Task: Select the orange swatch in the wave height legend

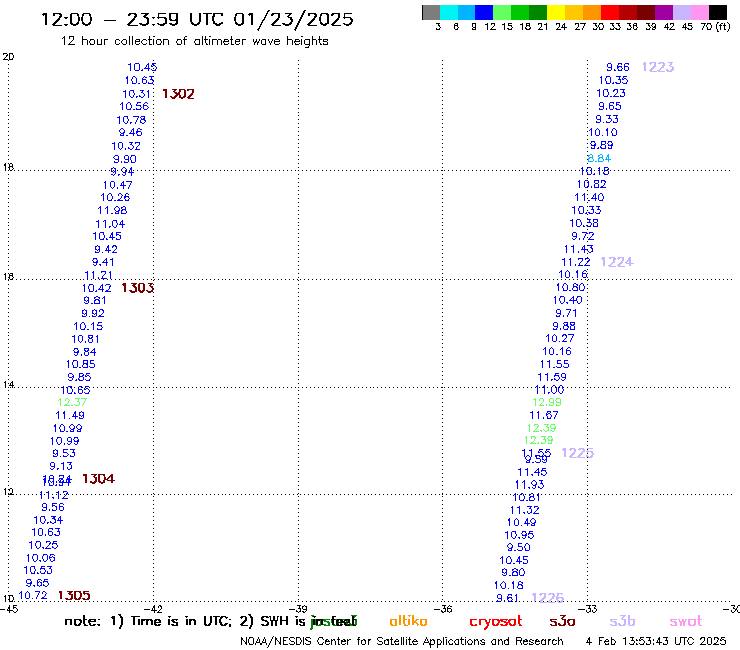Action: click(x=592, y=12)
